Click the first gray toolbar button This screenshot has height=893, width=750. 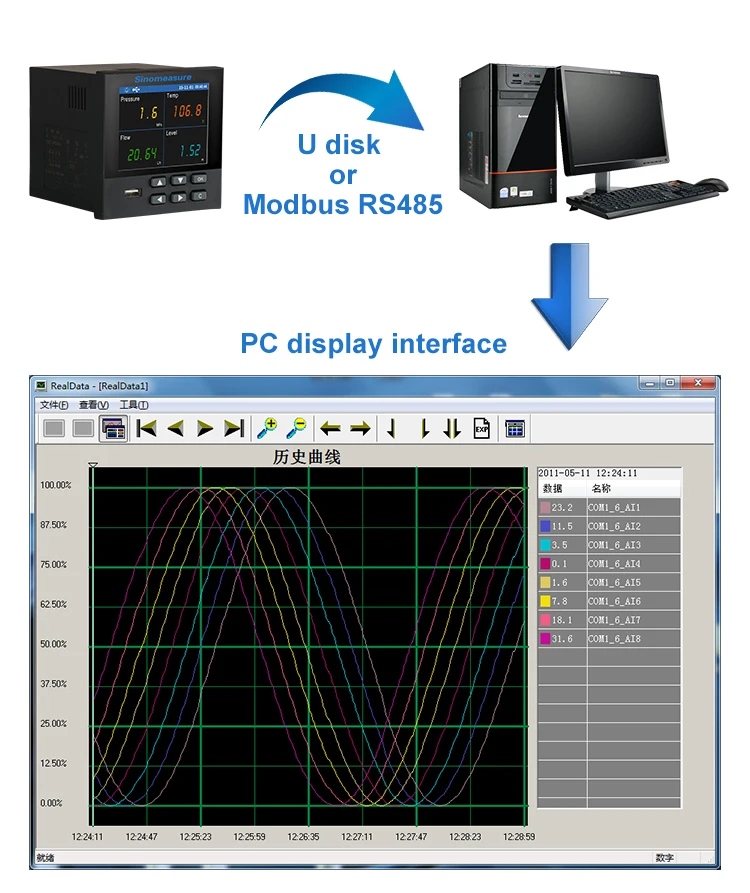coord(54,428)
